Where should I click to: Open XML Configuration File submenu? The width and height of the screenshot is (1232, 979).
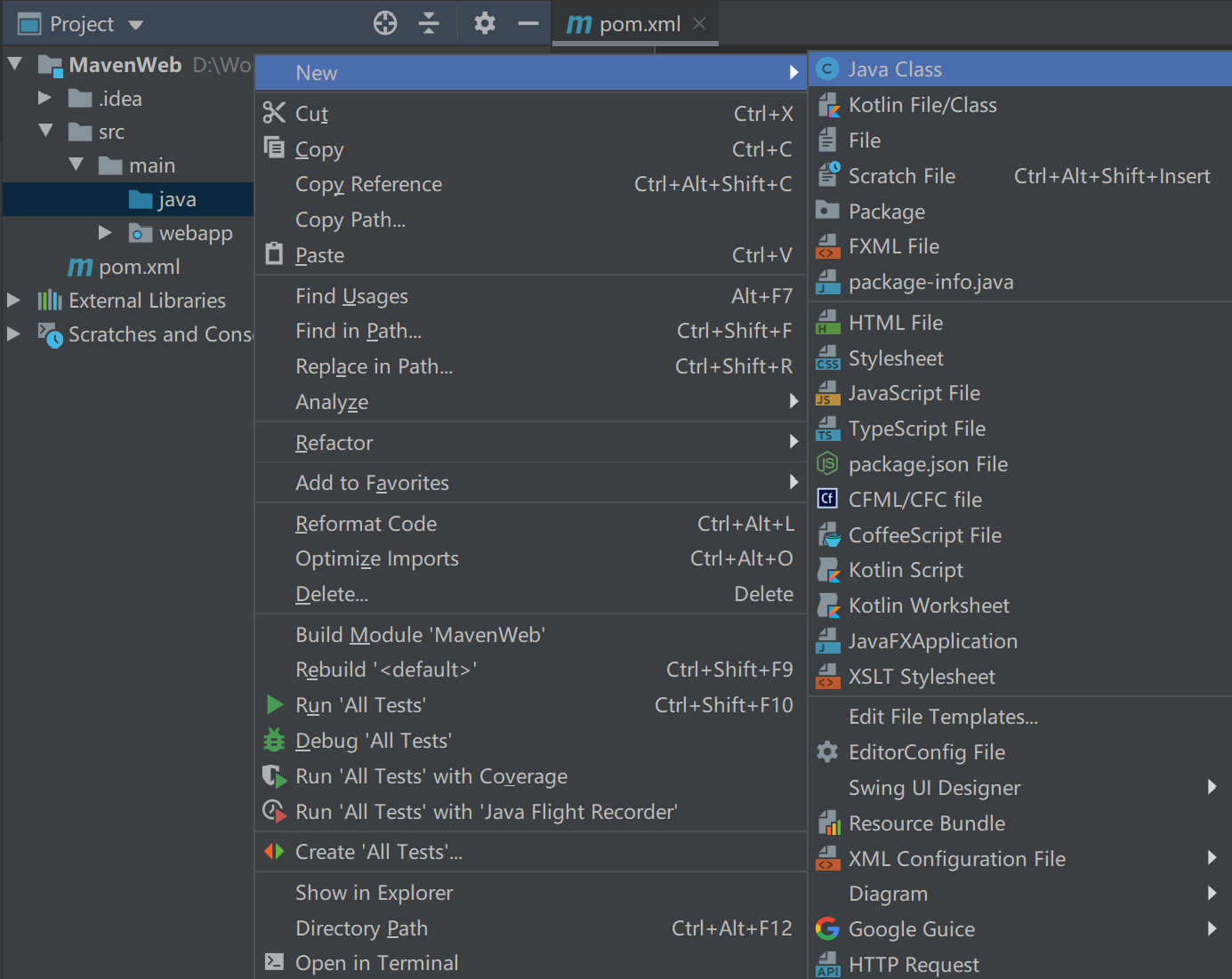pyautogui.click(x=1020, y=858)
